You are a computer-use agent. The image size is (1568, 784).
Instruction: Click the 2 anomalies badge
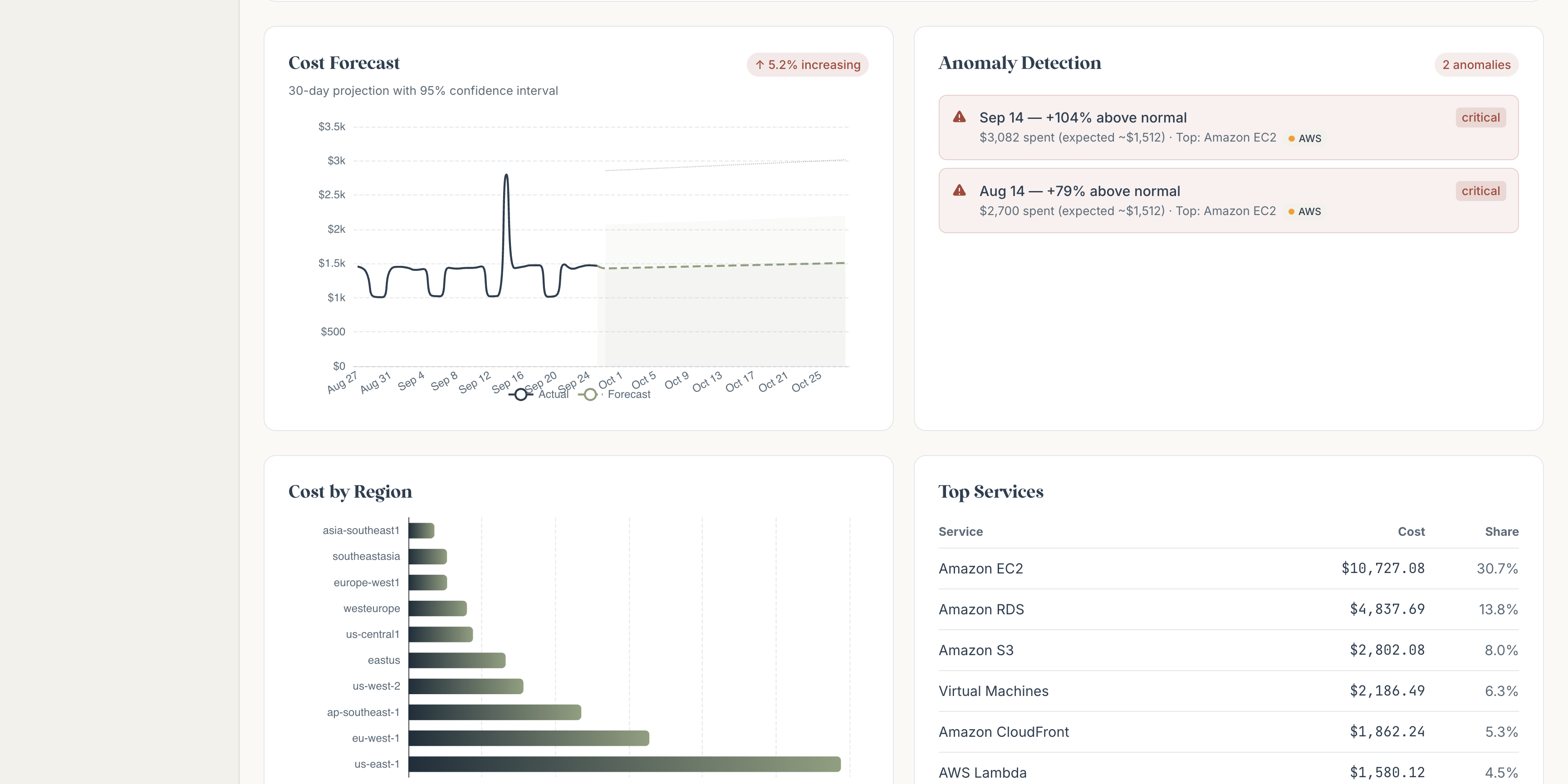(x=1476, y=64)
